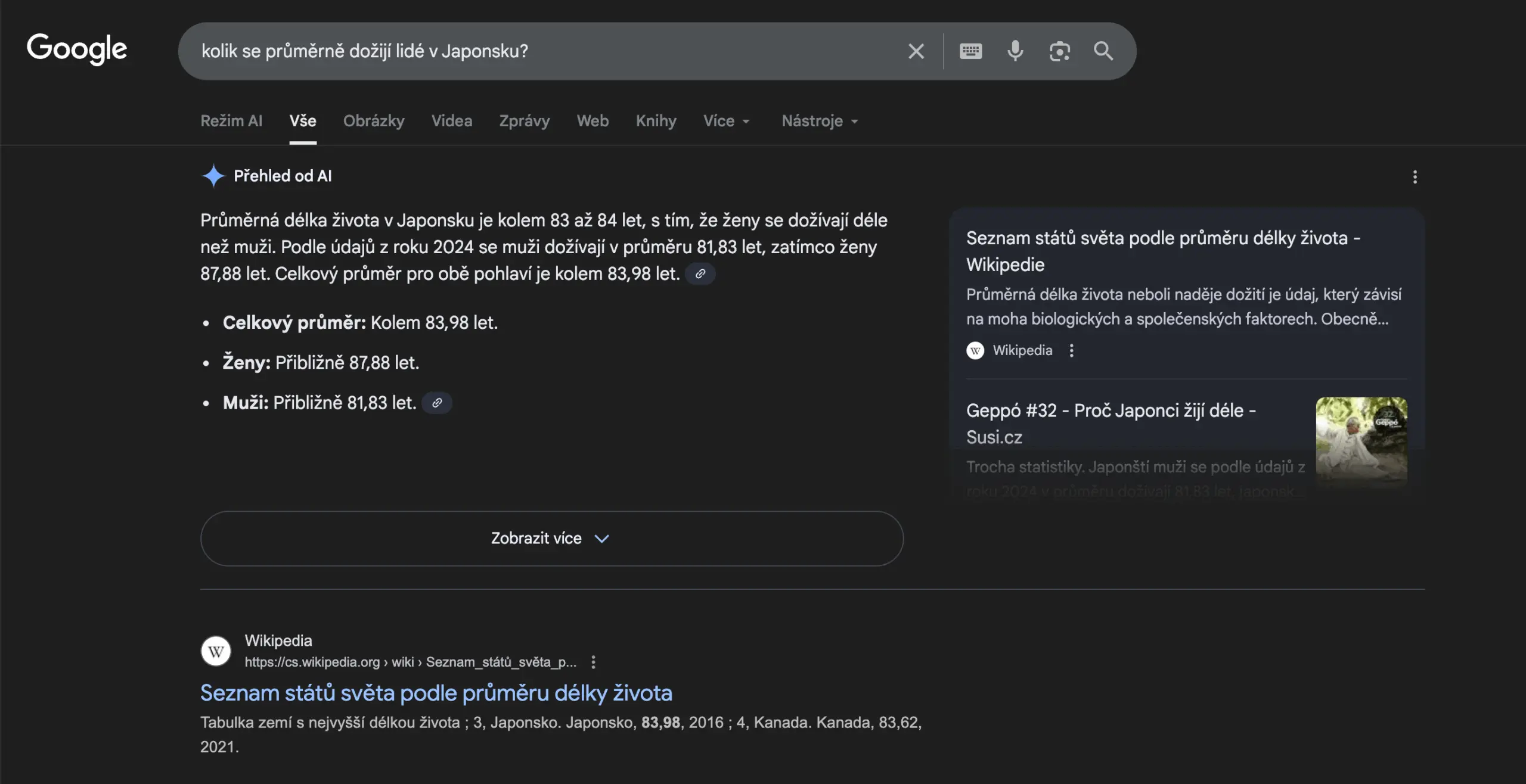Start voice search with the microphone icon
Viewport: 1526px width, 784px height.
click(1015, 51)
